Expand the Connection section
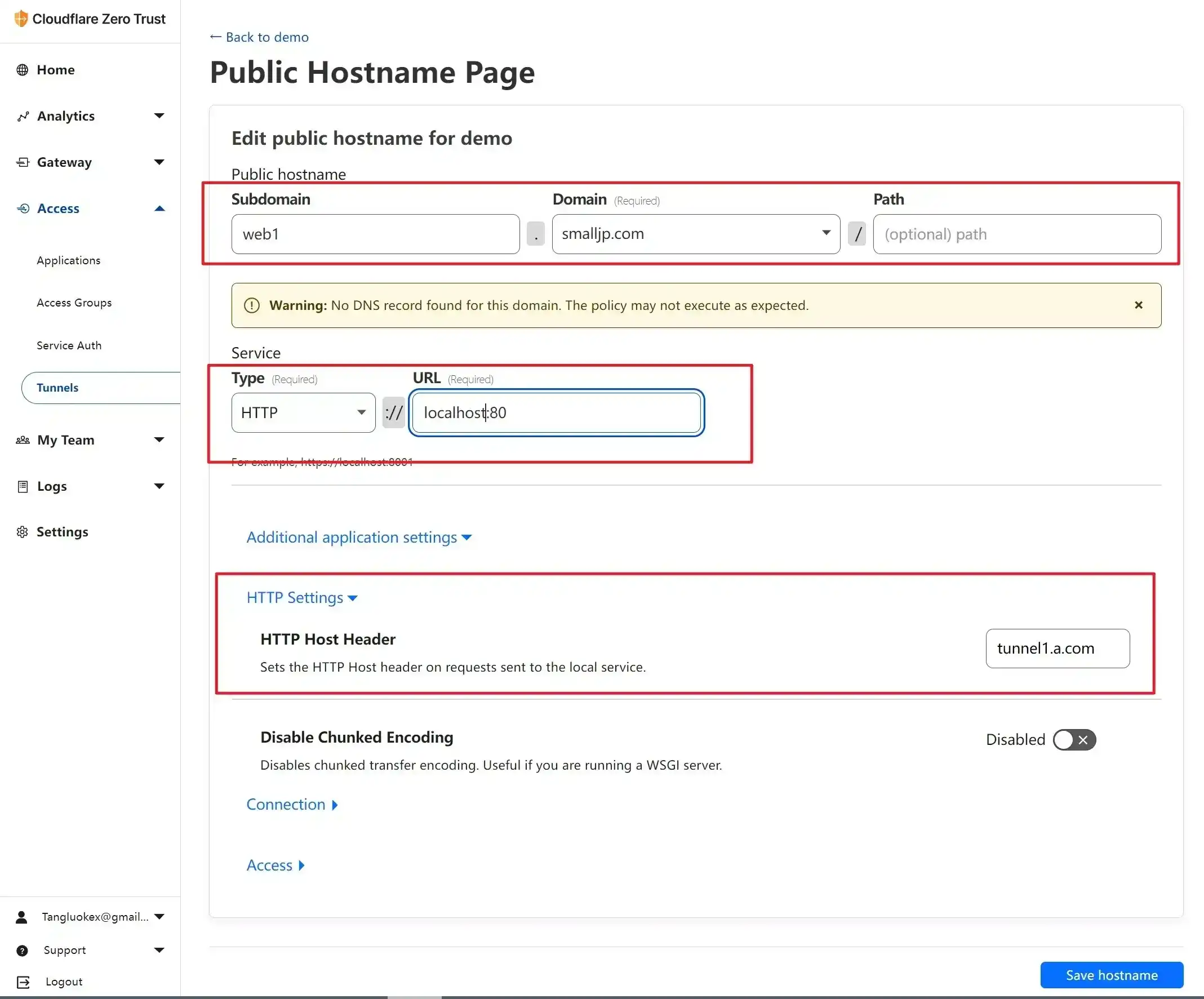1204x999 pixels. point(292,804)
